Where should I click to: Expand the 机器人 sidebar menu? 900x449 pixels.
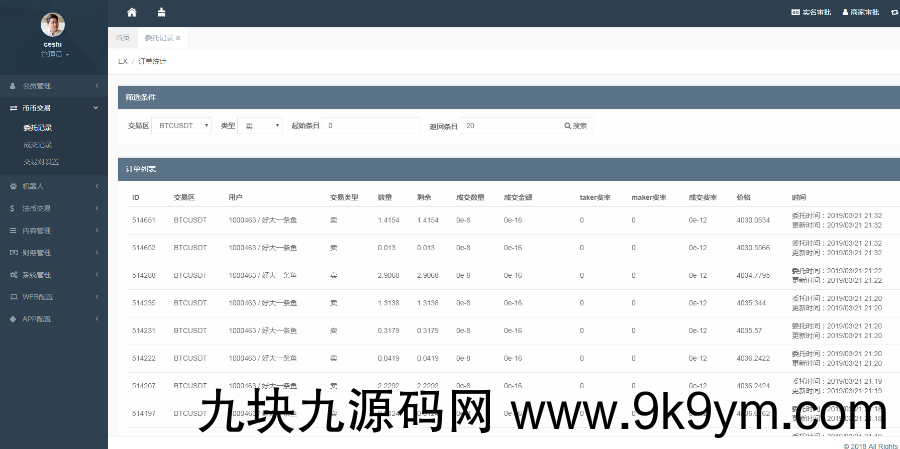53,186
